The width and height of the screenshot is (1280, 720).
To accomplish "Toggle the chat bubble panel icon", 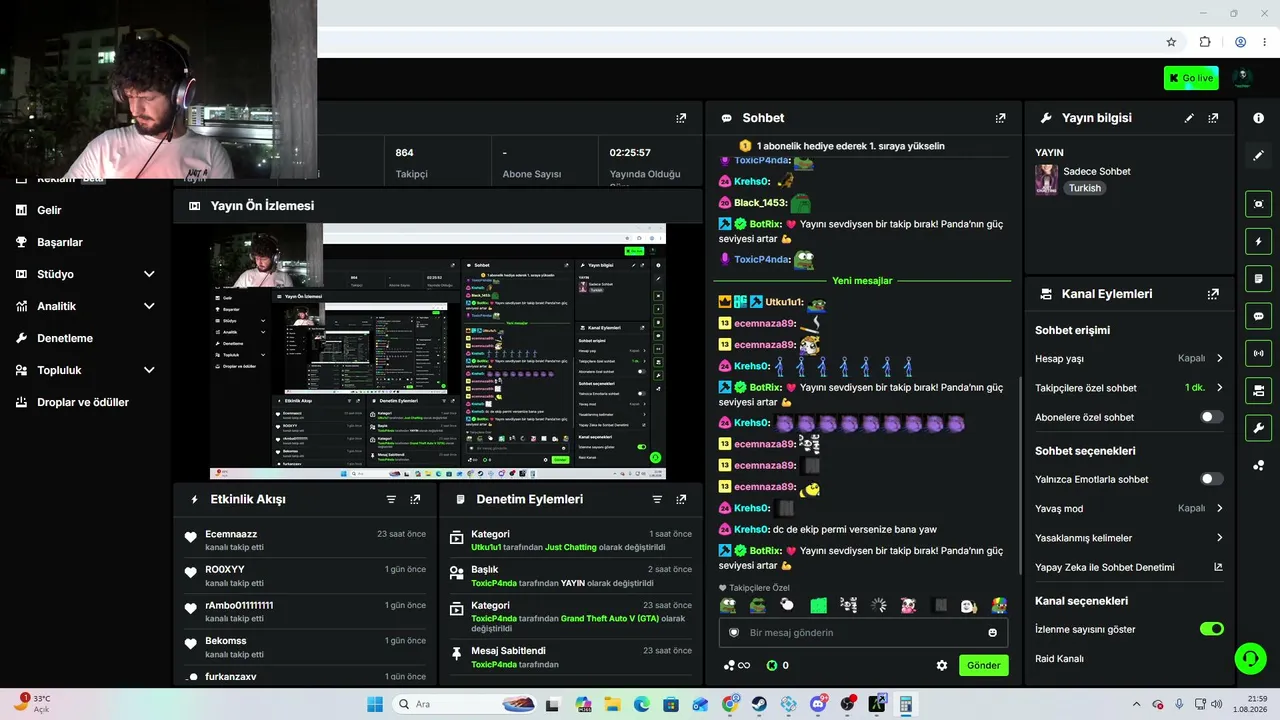I will 1258,316.
